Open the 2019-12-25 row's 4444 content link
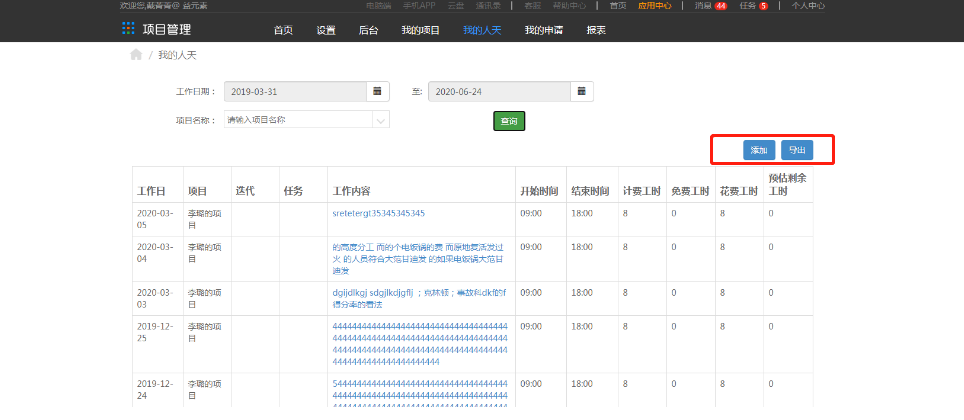964x420 pixels. [x=420, y=343]
